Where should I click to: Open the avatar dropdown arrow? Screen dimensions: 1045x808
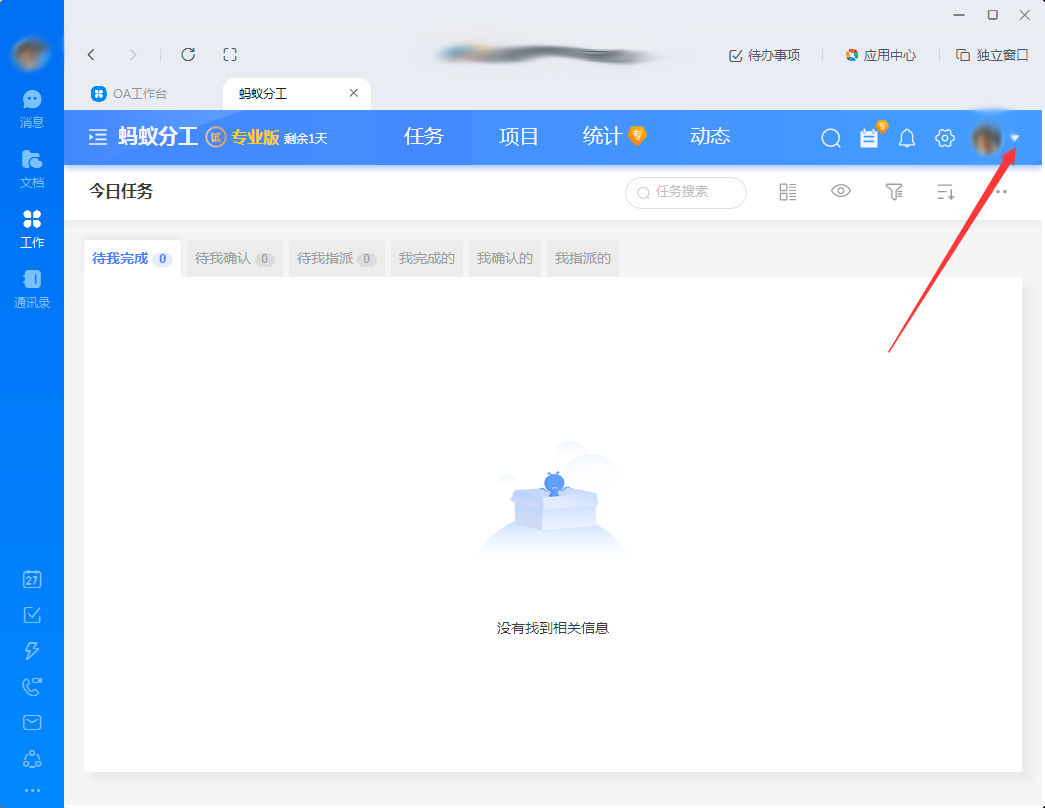[1017, 138]
